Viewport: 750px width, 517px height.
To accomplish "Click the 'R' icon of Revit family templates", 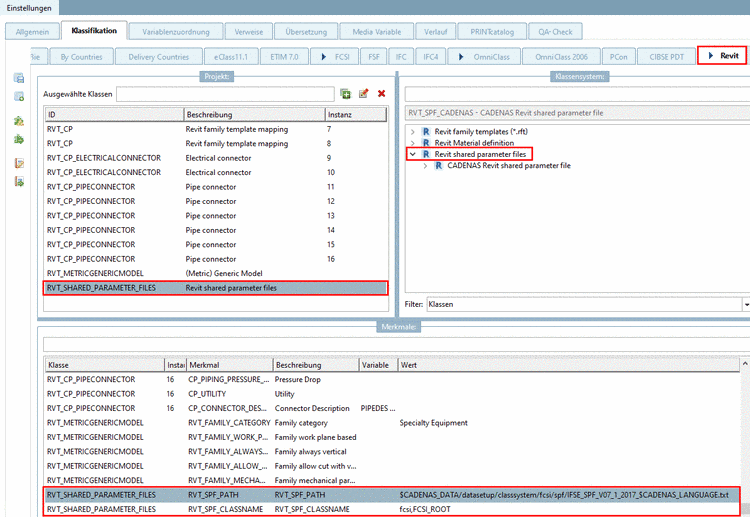I will 426,132.
